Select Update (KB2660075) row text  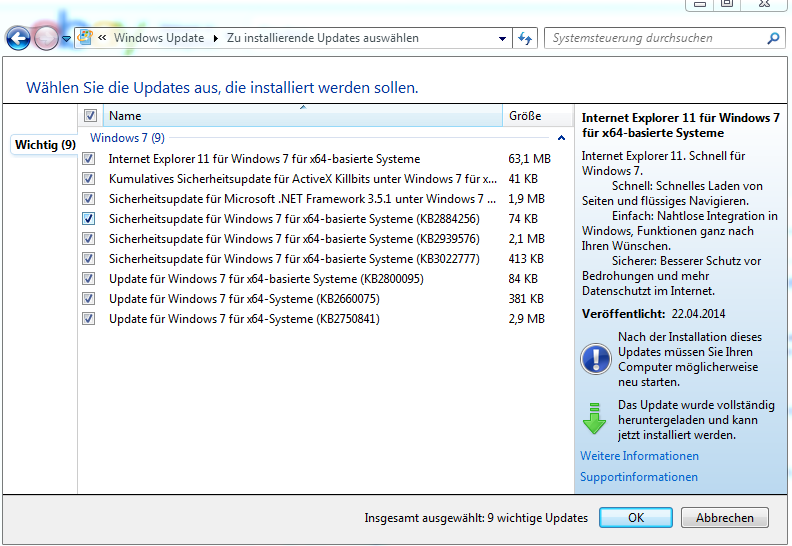click(x=244, y=299)
